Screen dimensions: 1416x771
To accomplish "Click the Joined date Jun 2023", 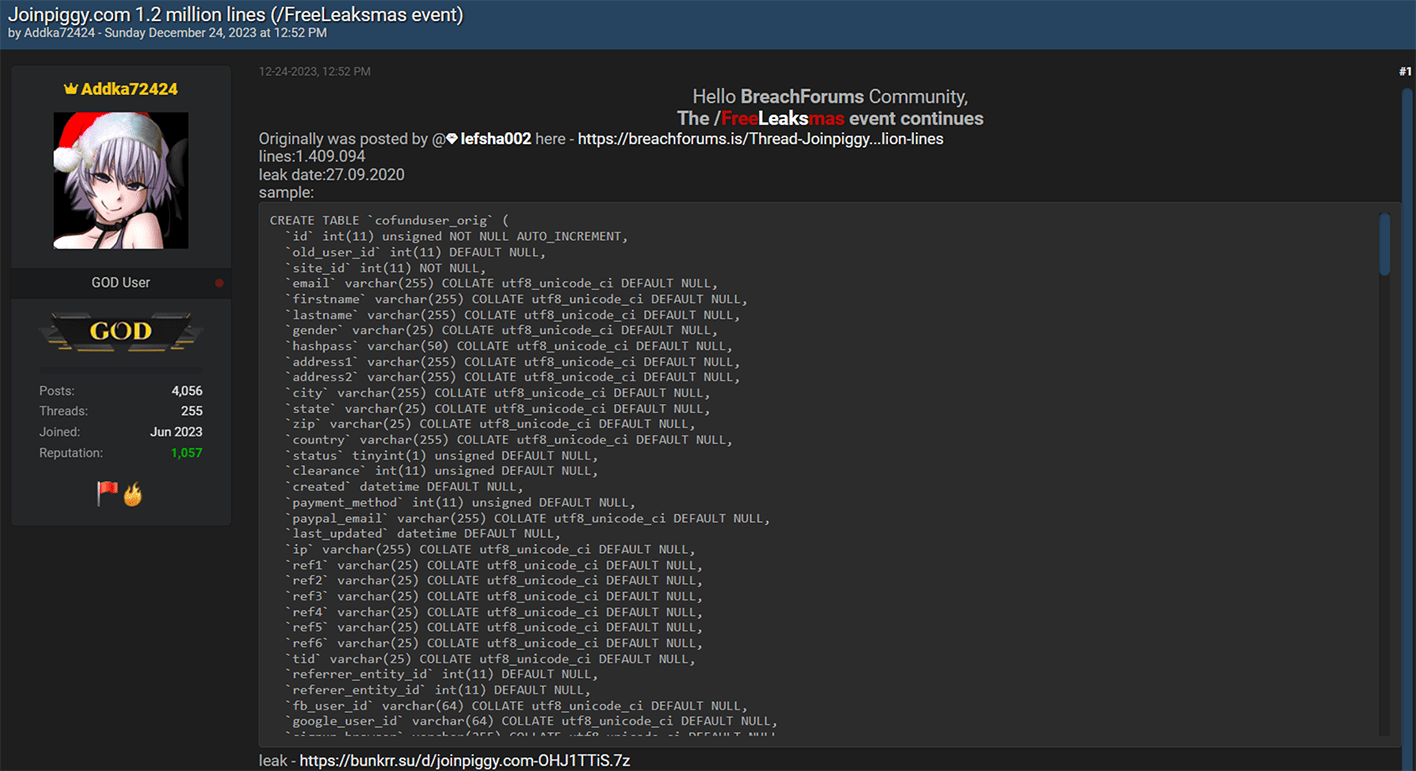I will pyautogui.click(x=176, y=432).
